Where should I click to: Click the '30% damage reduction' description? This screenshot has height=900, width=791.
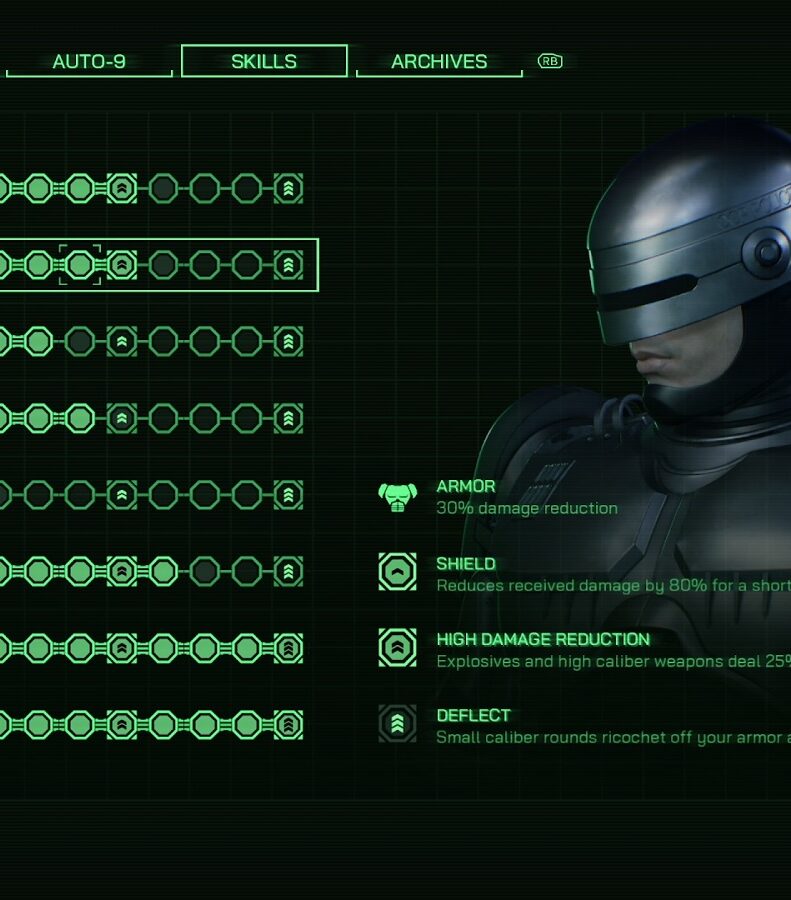[527, 508]
